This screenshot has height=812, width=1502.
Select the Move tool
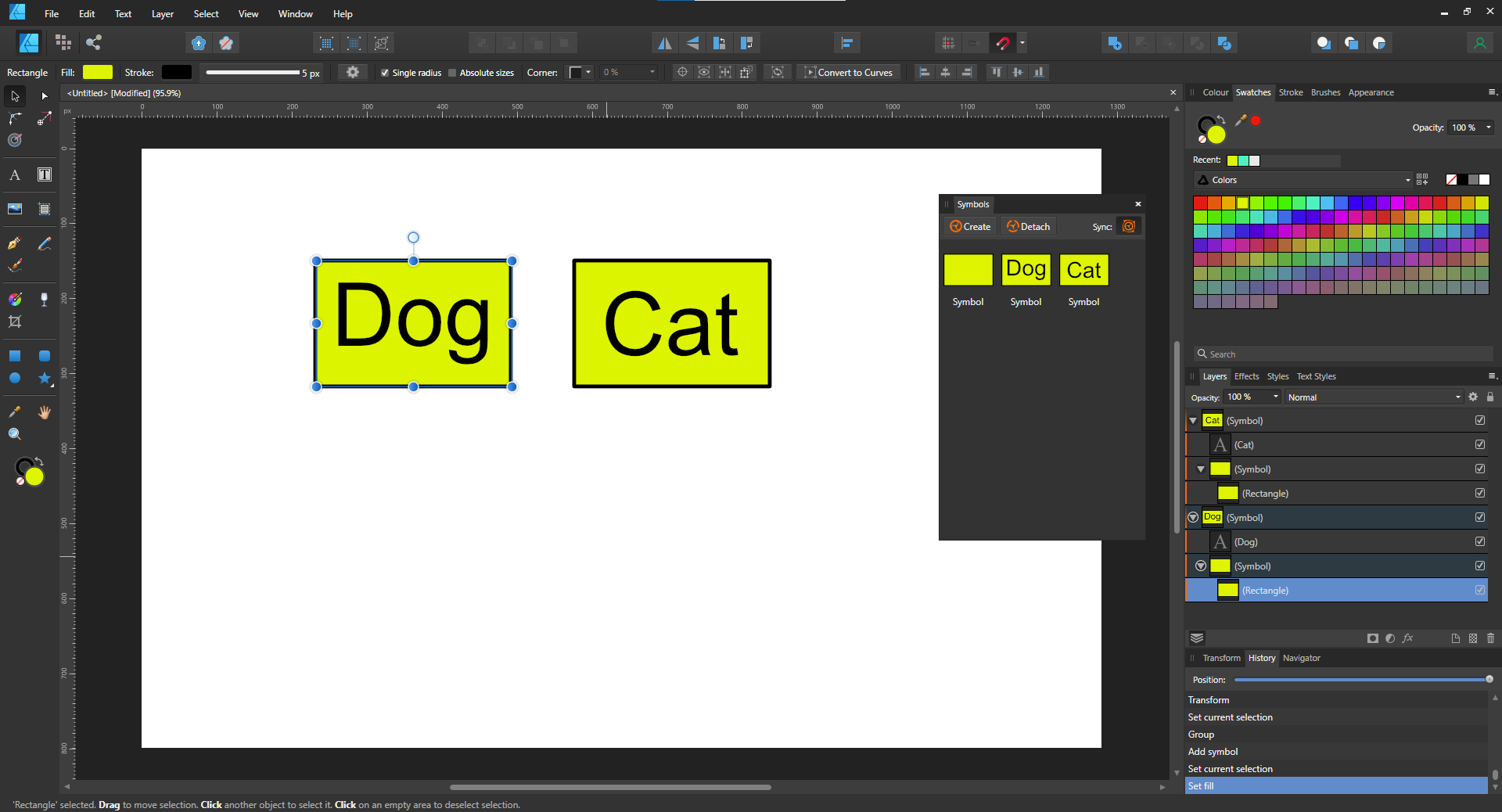[15, 96]
